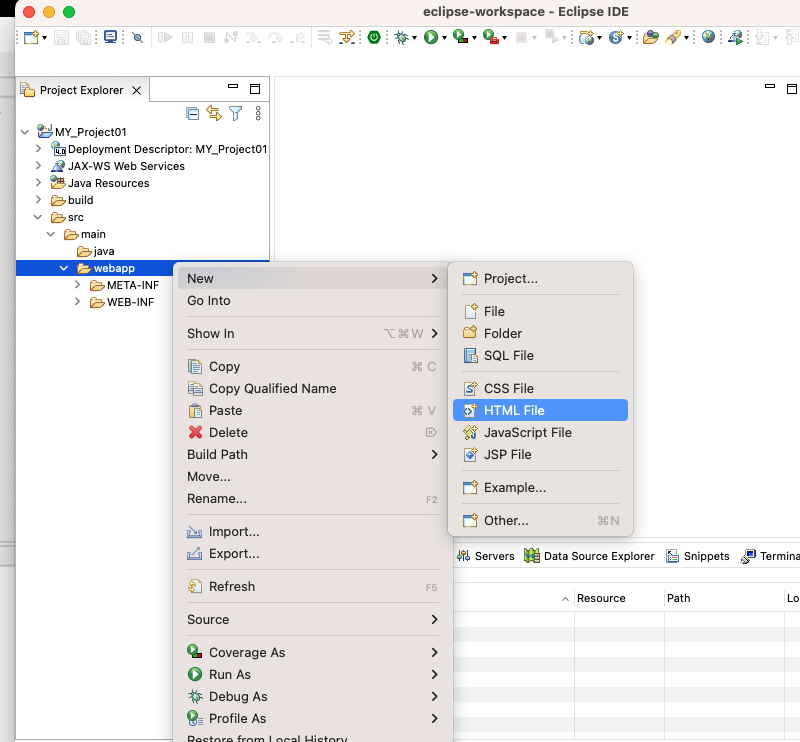Image resolution: width=800 pixels, height=742 pixels.
Task: Expand the Deployment Descriptor node
Action: [38, 149]
